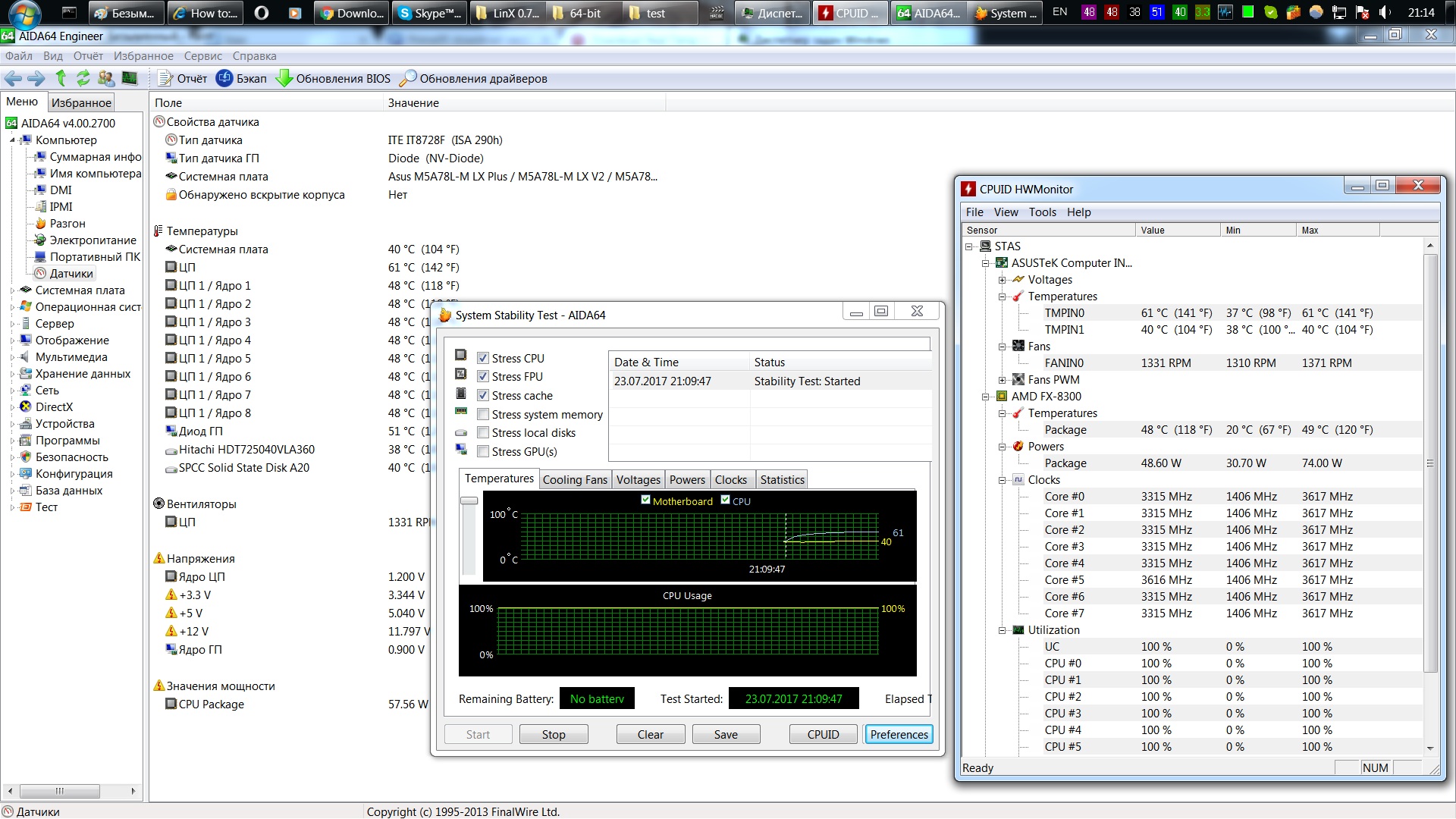The image size is (1456, 819).
Task: Open the system monitor graph toolbar icon
Action: pos(130,78)
